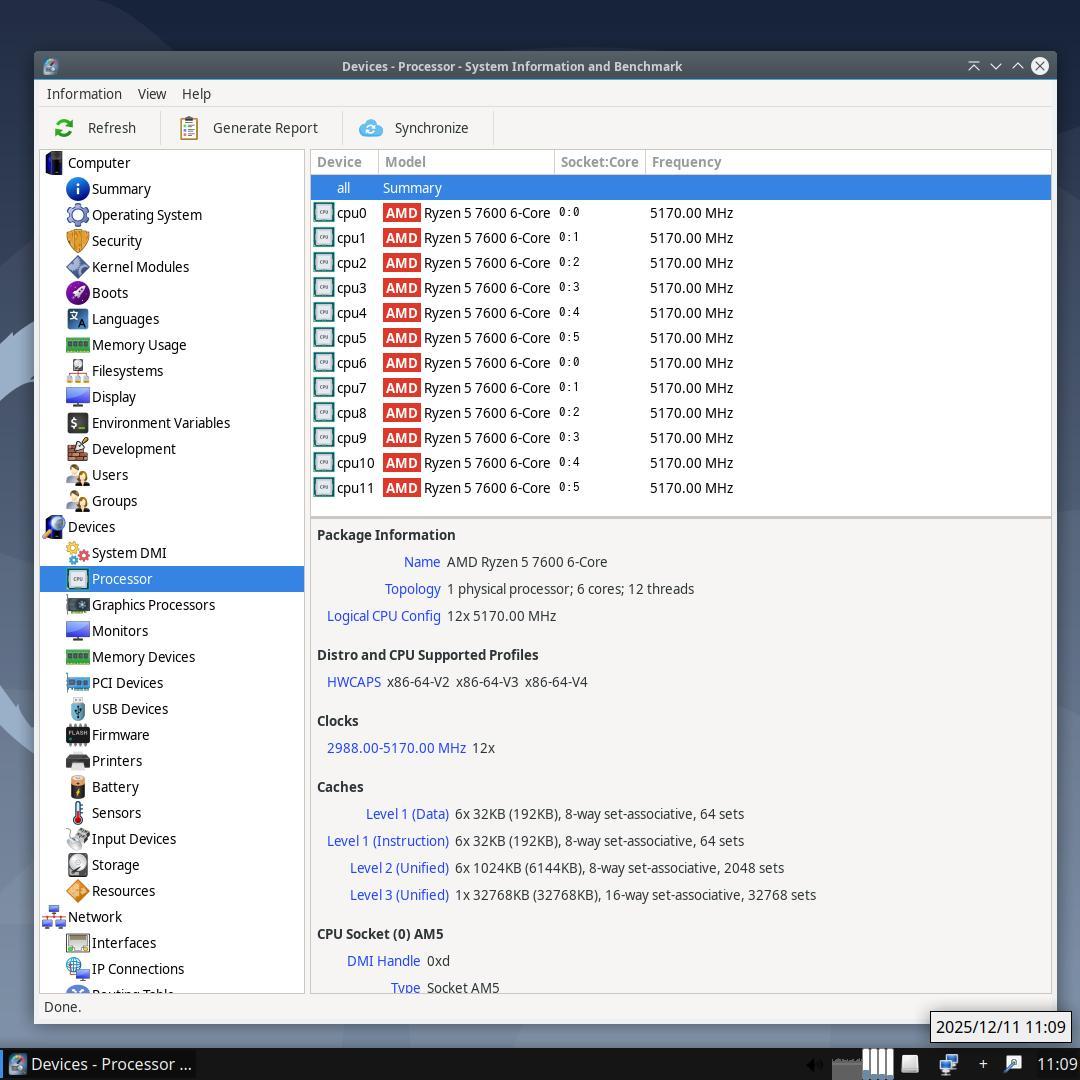
Task: Click the Generate Report button label
Action: coord(265,128)
